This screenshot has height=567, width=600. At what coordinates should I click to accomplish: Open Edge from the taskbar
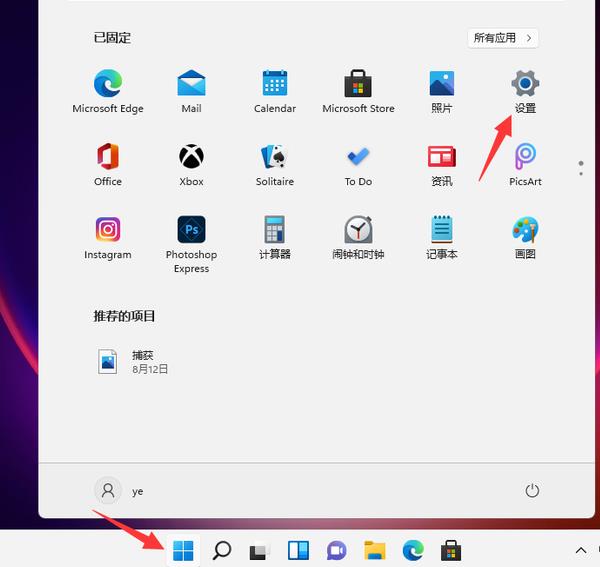413,551
